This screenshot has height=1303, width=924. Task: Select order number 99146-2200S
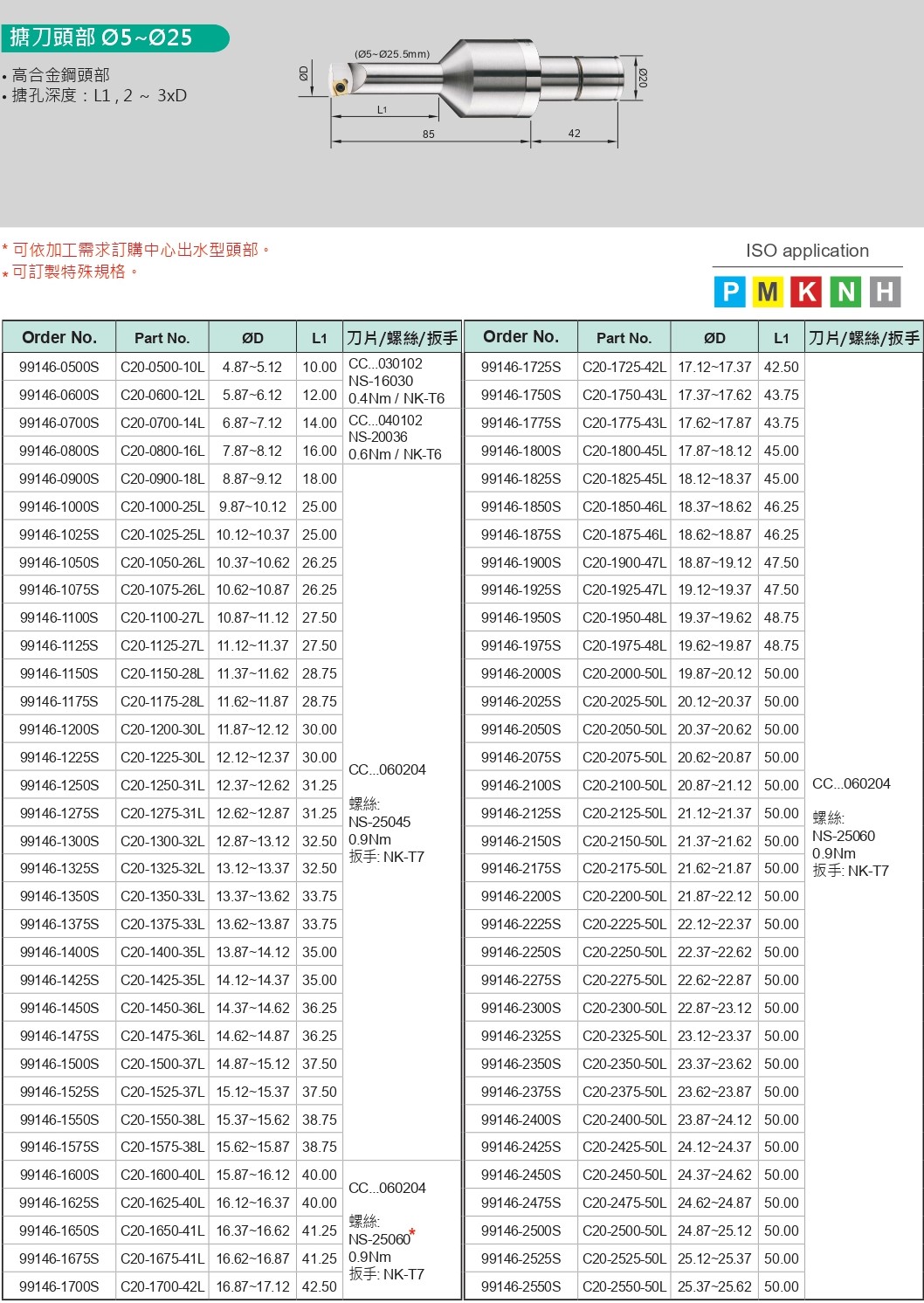click(x=521, y=896)
